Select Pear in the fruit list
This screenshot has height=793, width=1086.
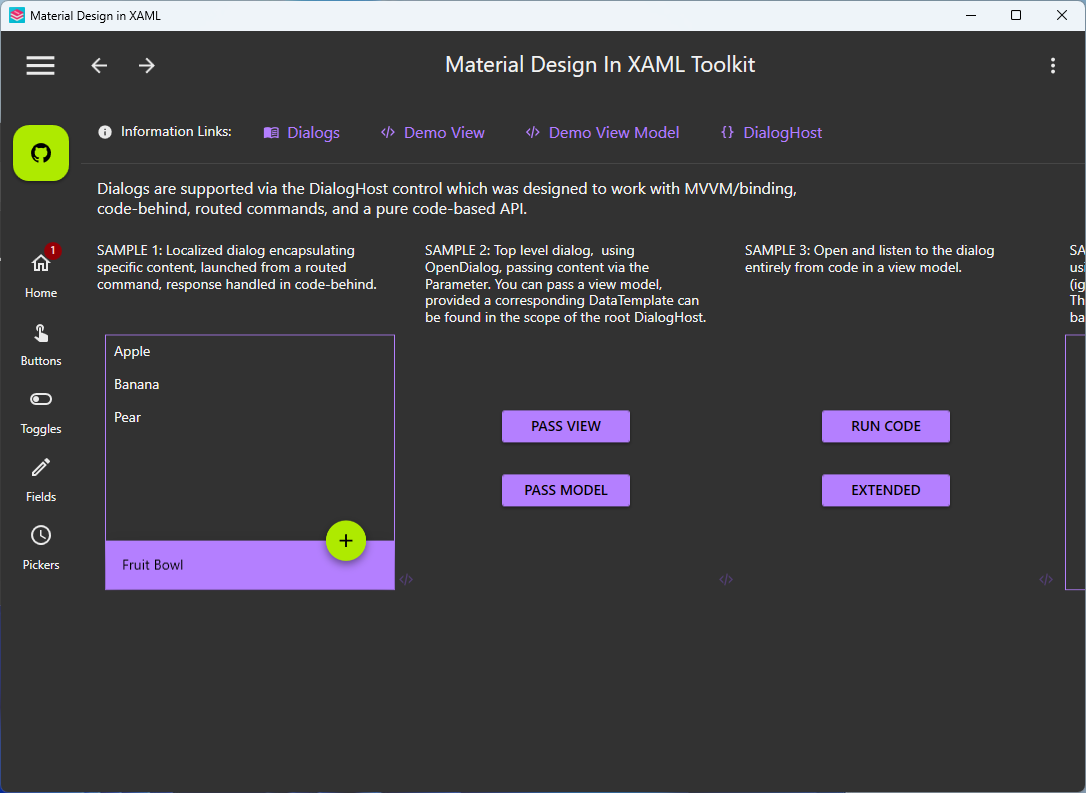250,417
